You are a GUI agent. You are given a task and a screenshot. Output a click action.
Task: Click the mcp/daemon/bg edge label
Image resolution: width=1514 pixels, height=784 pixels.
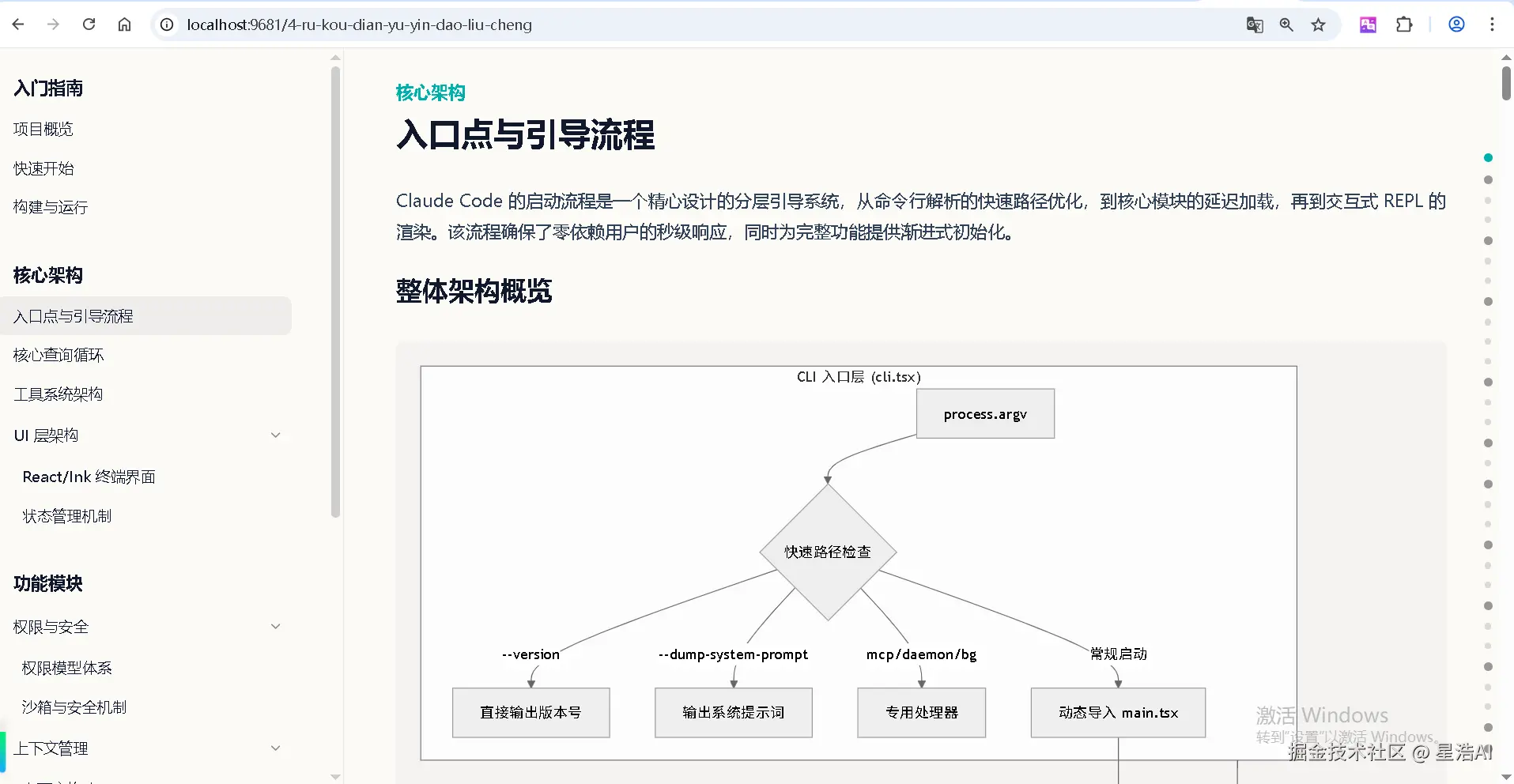921,654
